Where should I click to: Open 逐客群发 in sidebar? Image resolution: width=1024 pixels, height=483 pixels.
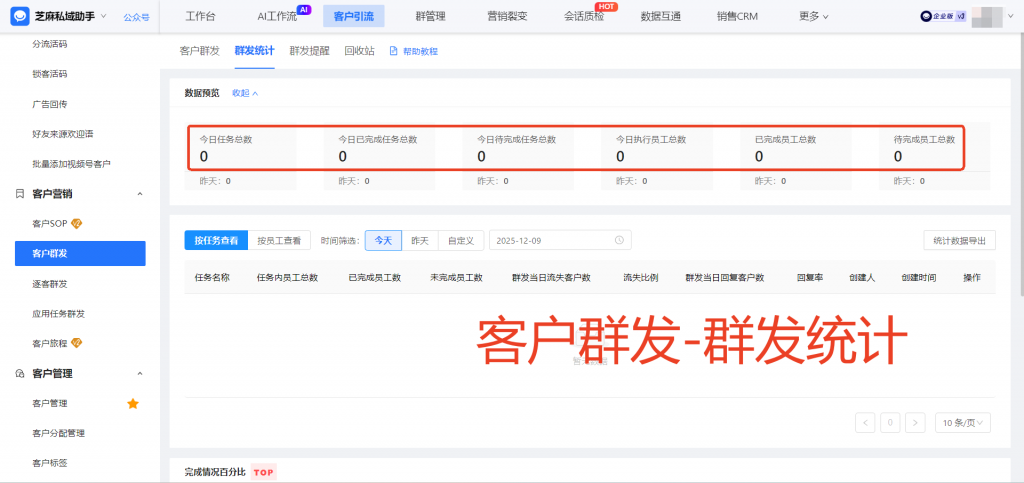pyautogui.click(x=50, y=284)
